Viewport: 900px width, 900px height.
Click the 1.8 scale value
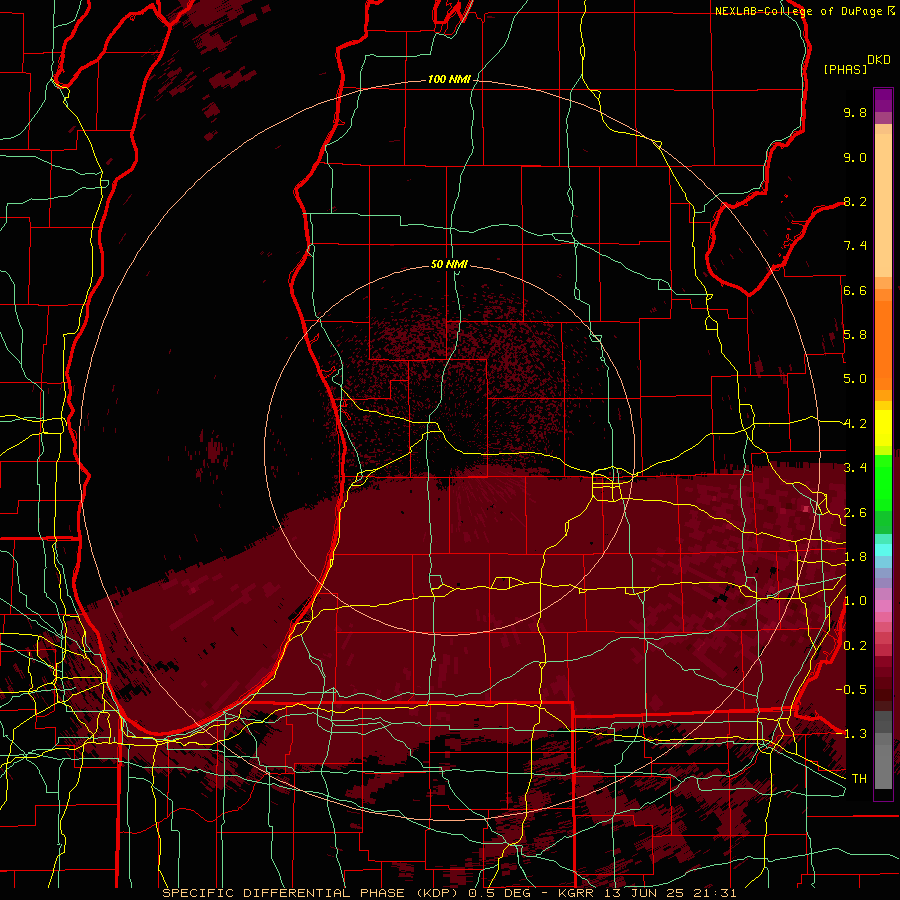pos(855,557)
